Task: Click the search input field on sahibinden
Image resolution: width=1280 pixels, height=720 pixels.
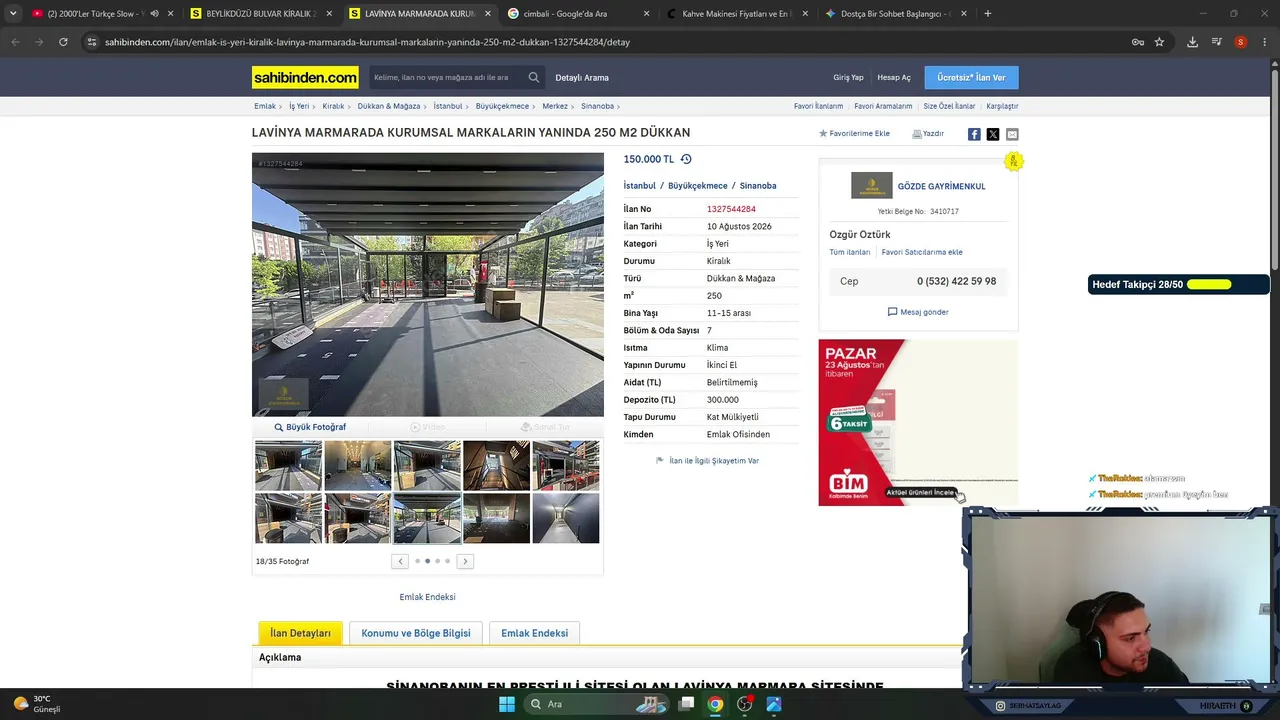Action: (x=448, y=77)
